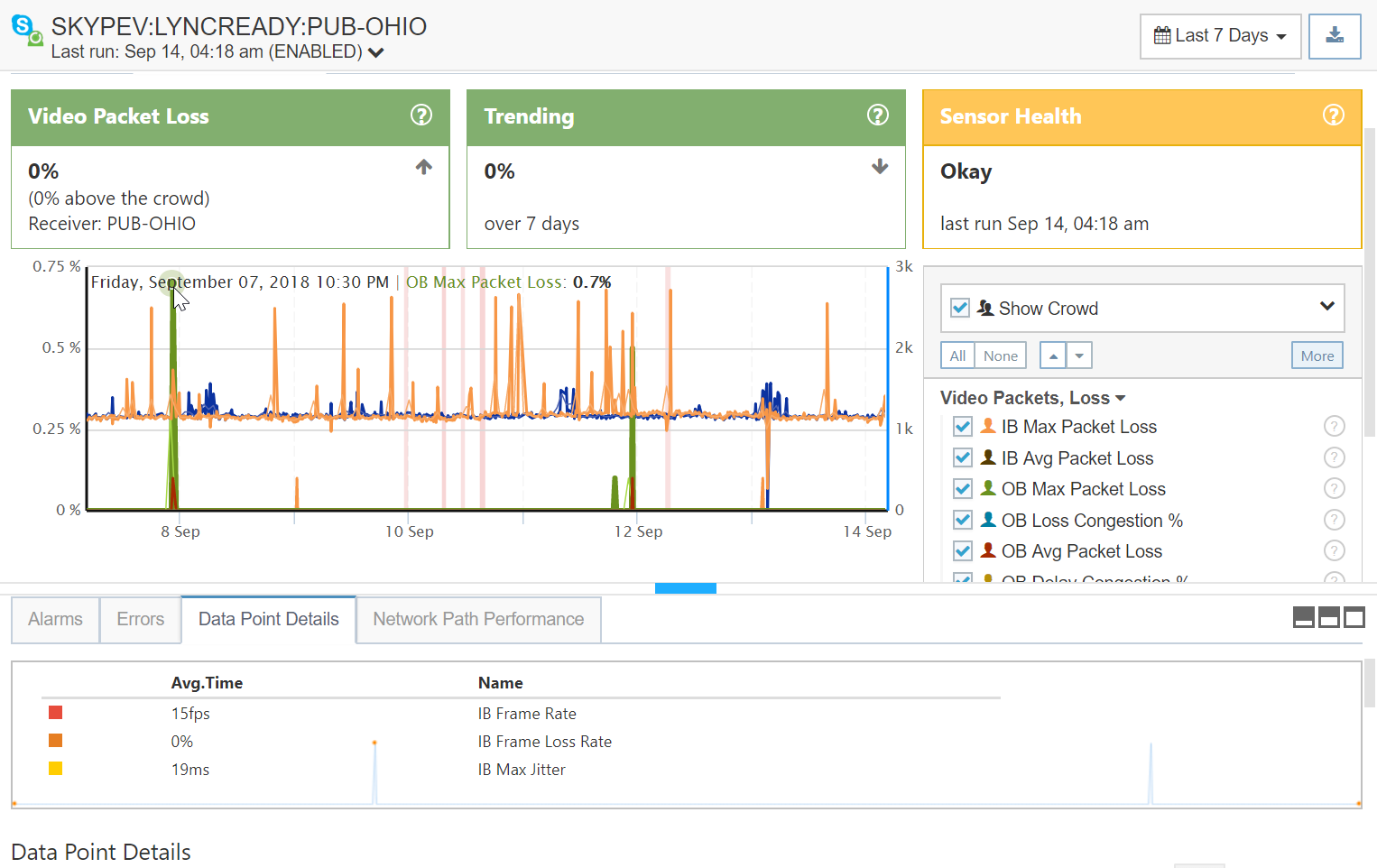Click the Name column header
Screen dimensions: 1377x868
501,683
